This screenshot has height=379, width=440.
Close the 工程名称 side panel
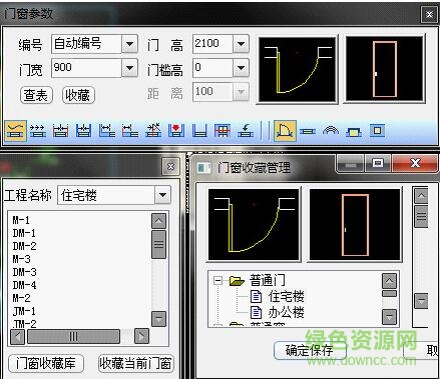coord(171,166)
